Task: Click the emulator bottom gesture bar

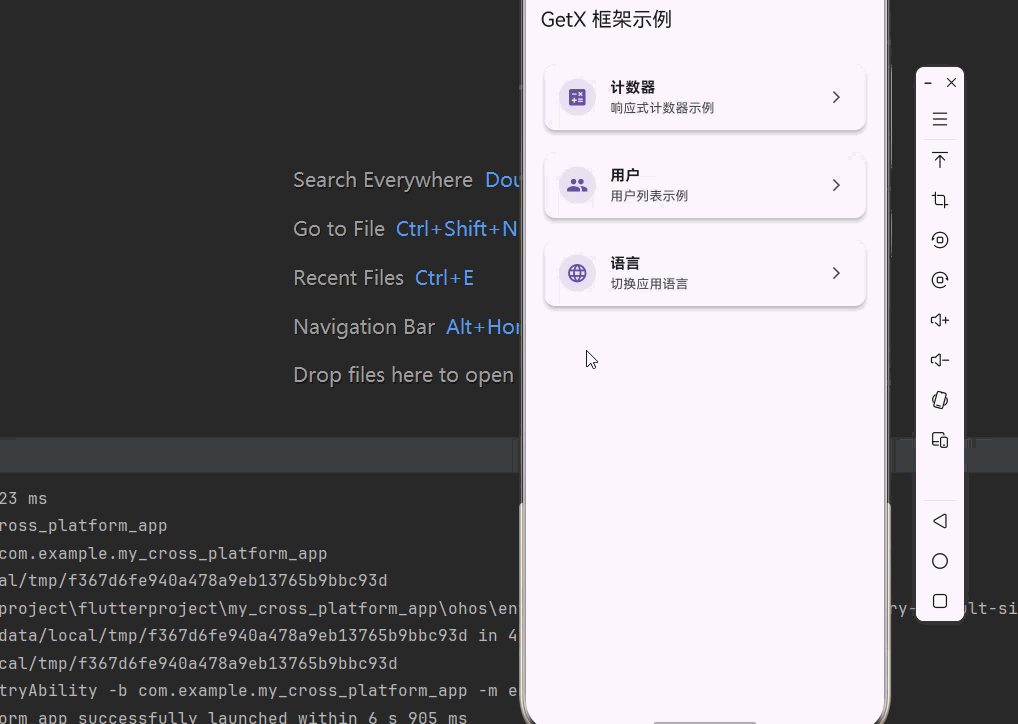Action: (x=705, y=722)
